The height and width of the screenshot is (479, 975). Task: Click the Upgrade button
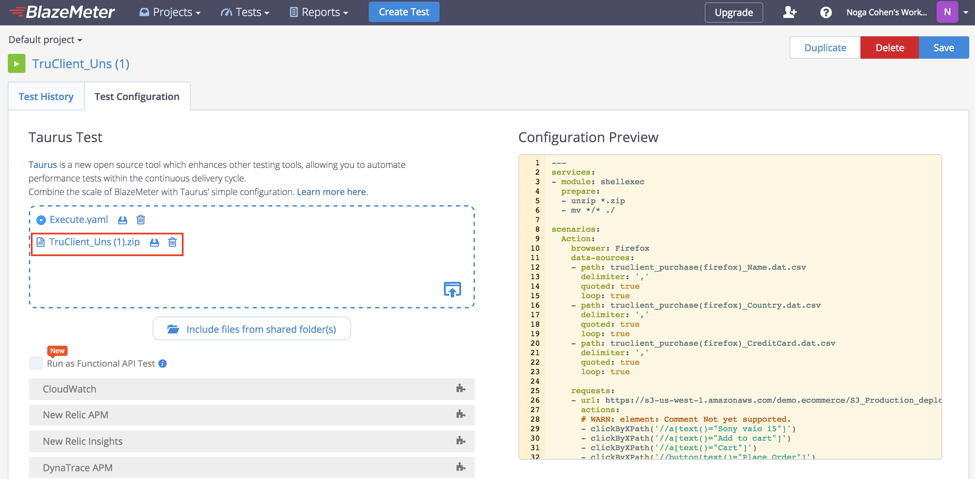point(734,12)
